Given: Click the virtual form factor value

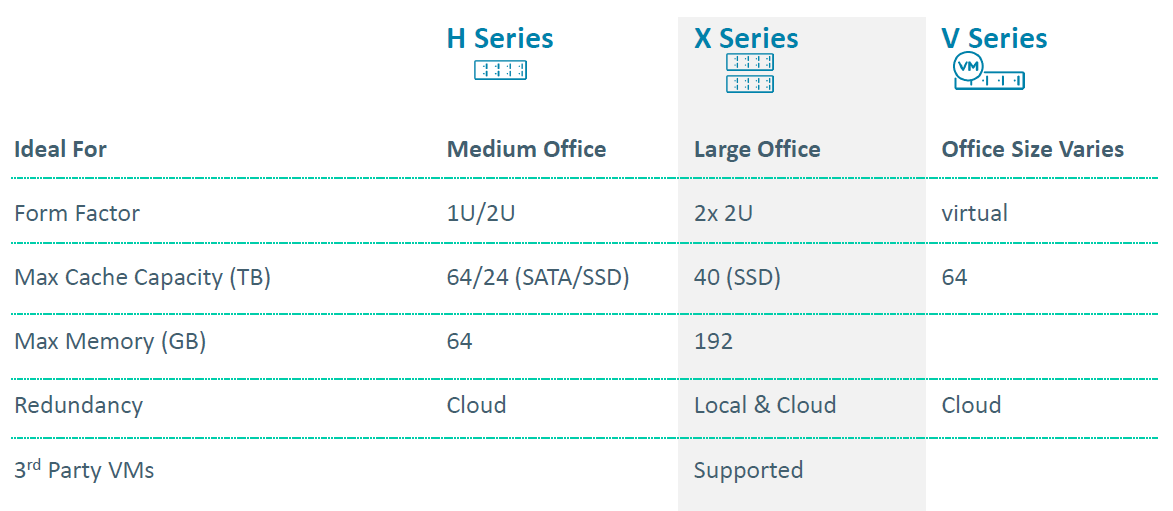Looking at the screenshot, I should coord(974,213).
